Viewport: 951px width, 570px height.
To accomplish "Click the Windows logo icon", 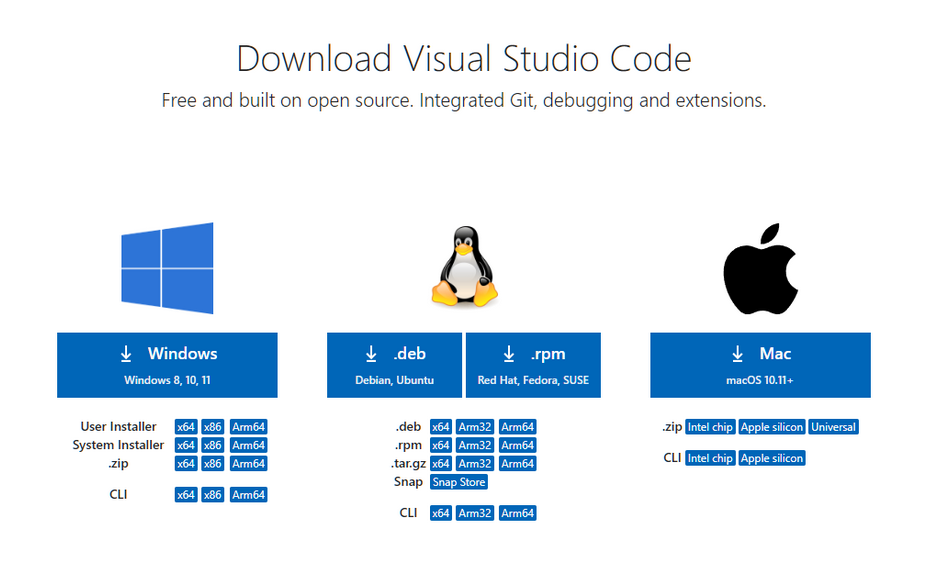I will (x=167, y=268).
